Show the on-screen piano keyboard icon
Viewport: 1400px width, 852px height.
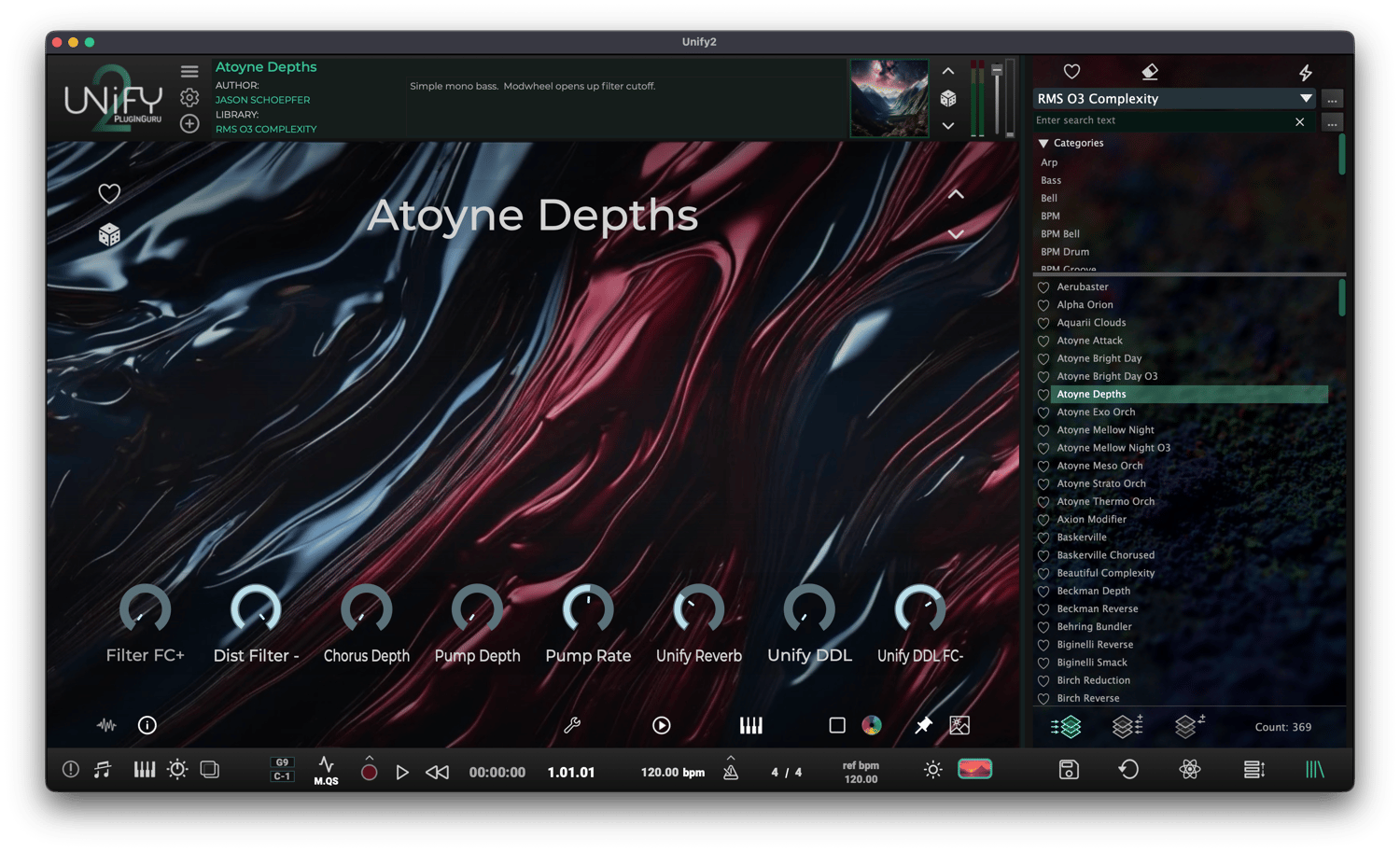point(751,725)
